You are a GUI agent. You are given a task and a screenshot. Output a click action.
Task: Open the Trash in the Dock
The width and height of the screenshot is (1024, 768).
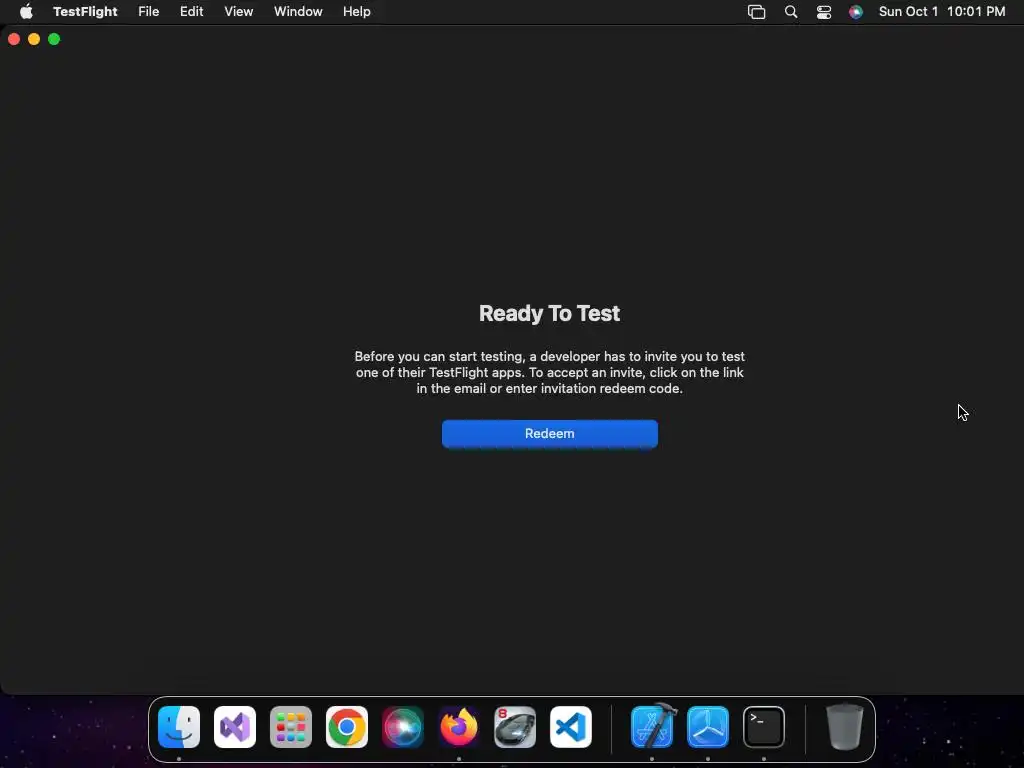[x=845, y=727]
